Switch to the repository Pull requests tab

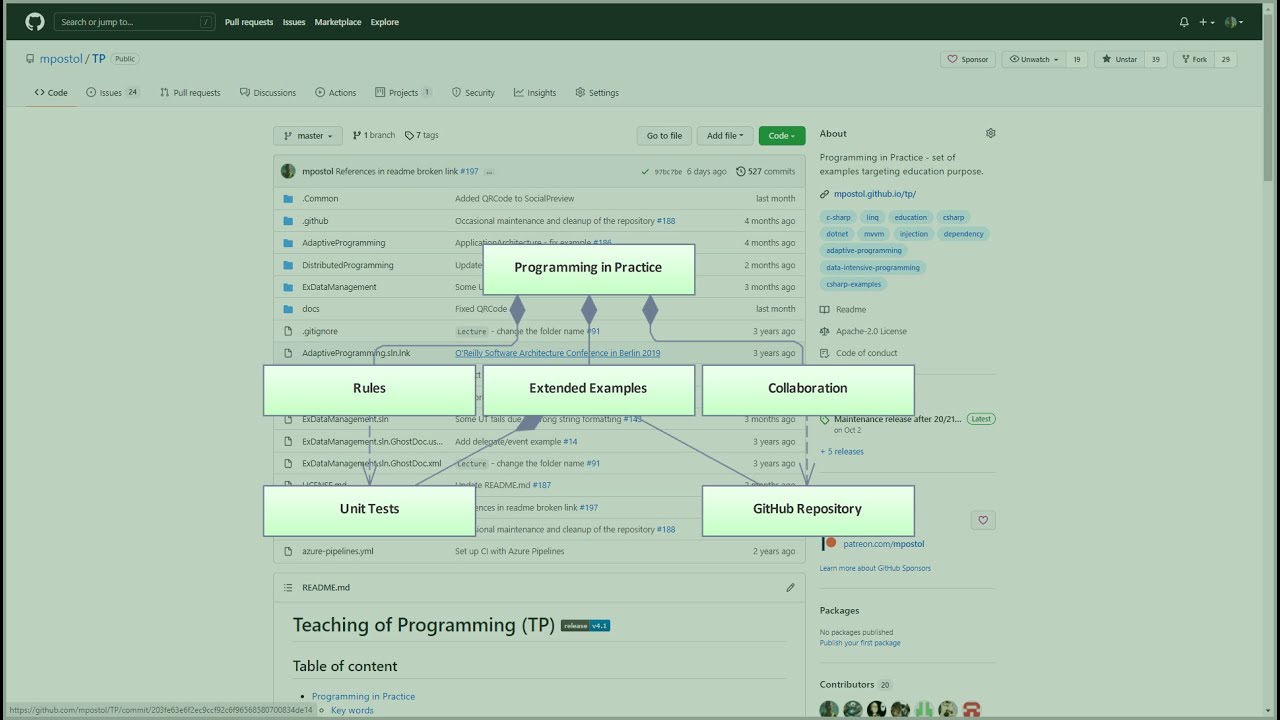click(190, 93)
